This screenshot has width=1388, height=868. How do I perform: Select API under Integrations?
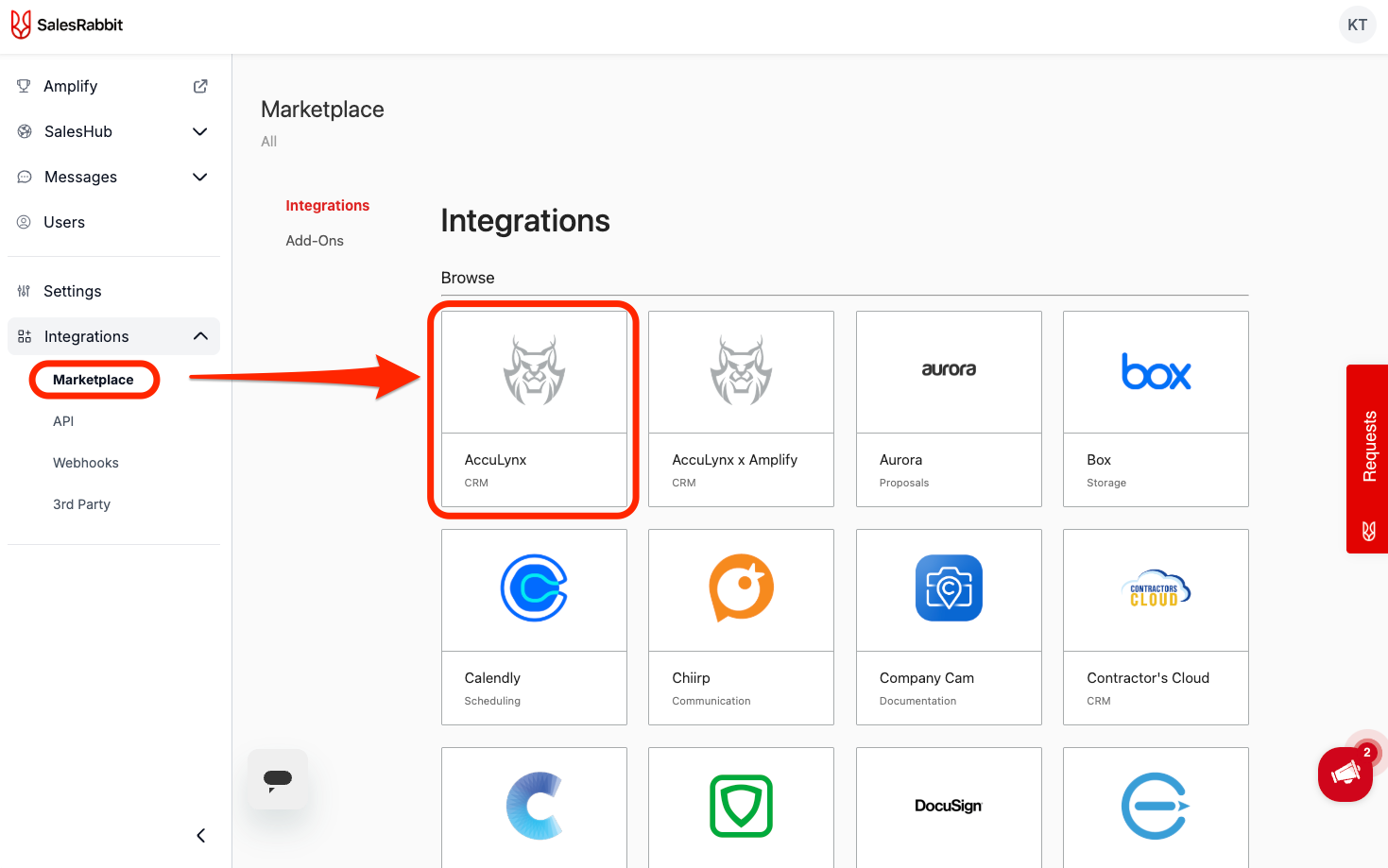[63, 421]
